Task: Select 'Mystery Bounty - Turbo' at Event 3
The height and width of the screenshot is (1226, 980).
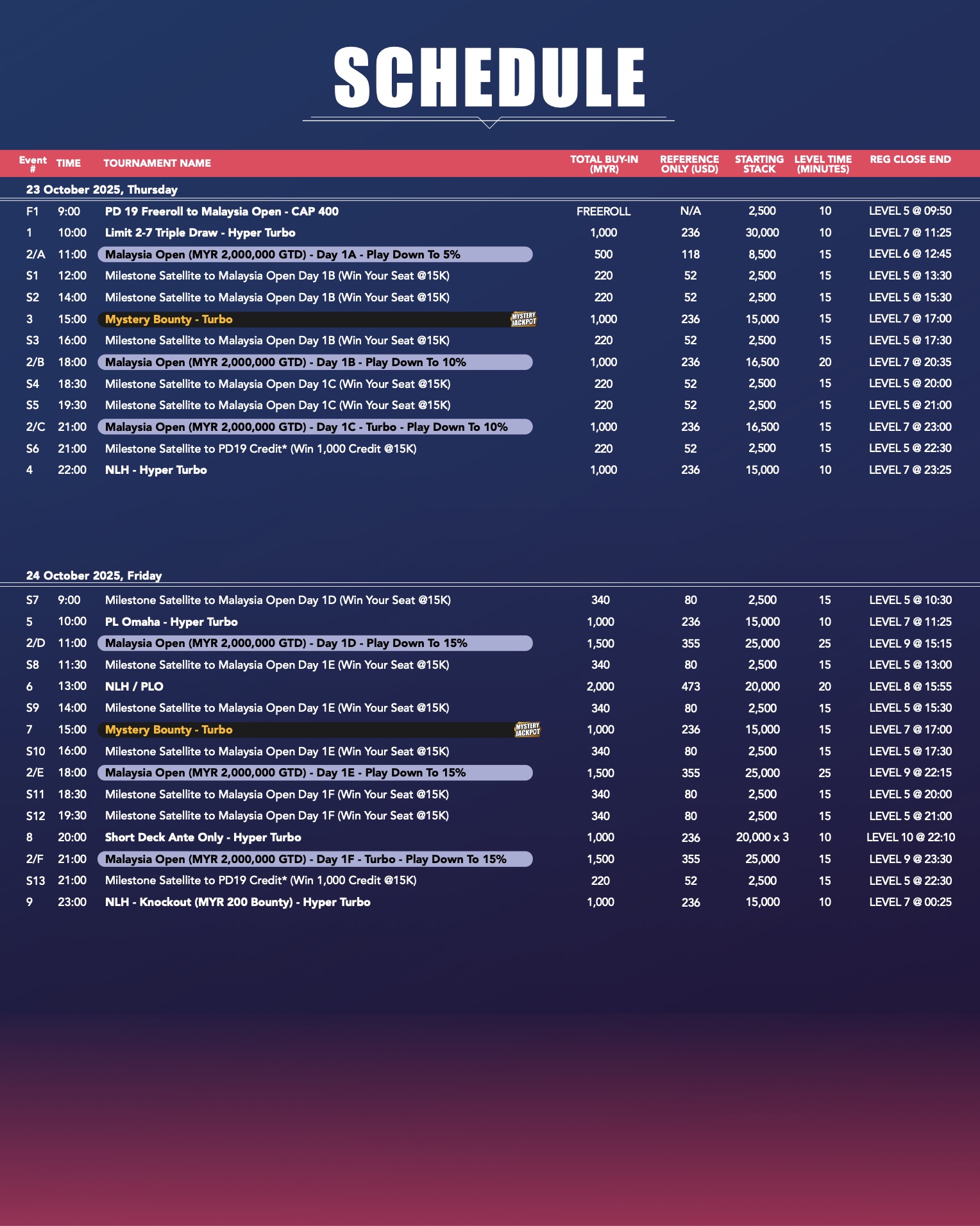Action: (x=169, y=319)
